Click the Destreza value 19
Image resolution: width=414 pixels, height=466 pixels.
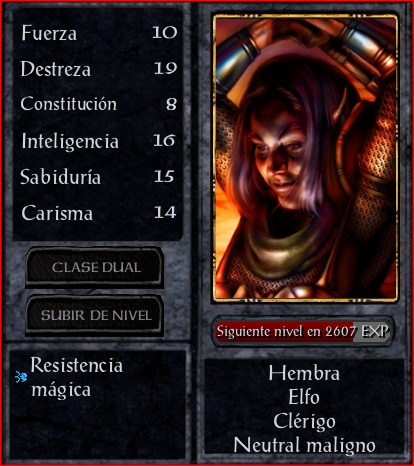tap(165, 68)
